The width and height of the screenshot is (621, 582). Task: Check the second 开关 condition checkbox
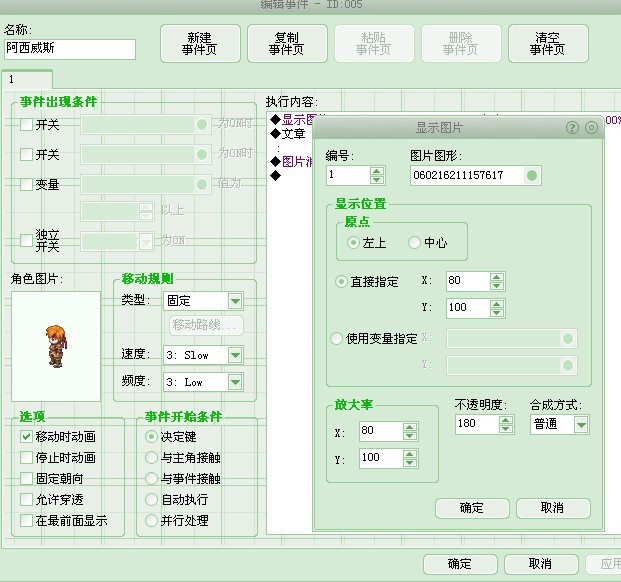(26, 154)
